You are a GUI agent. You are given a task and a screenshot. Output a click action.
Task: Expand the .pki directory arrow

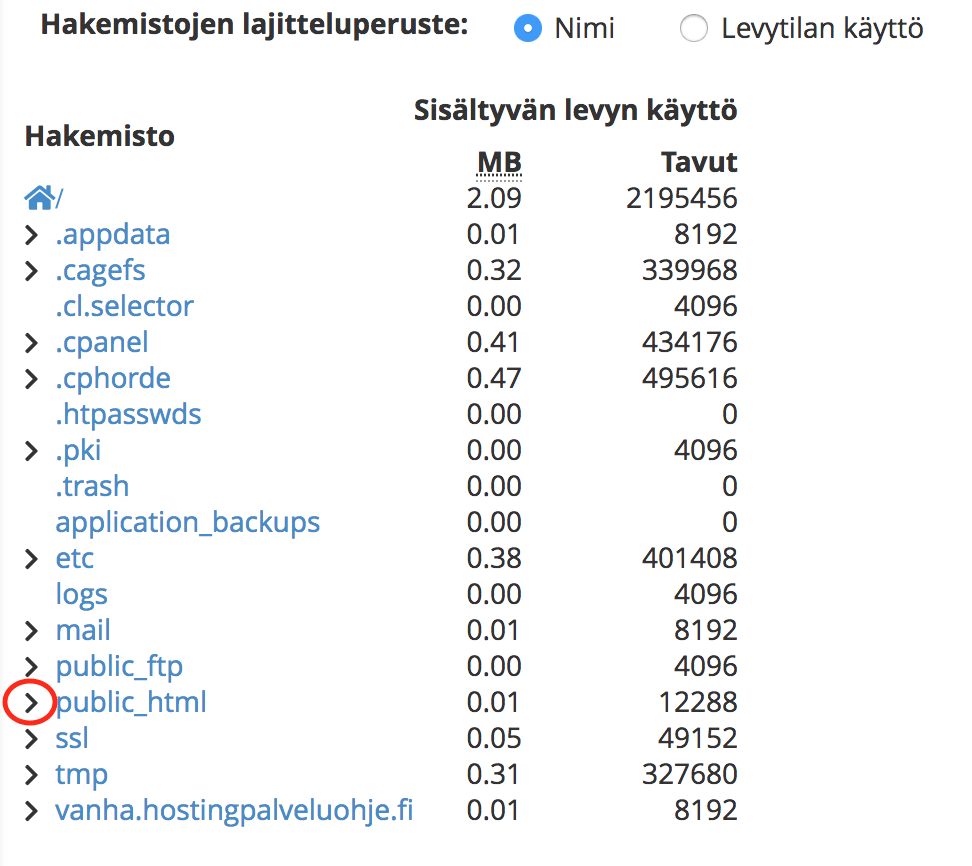[32, 451]
